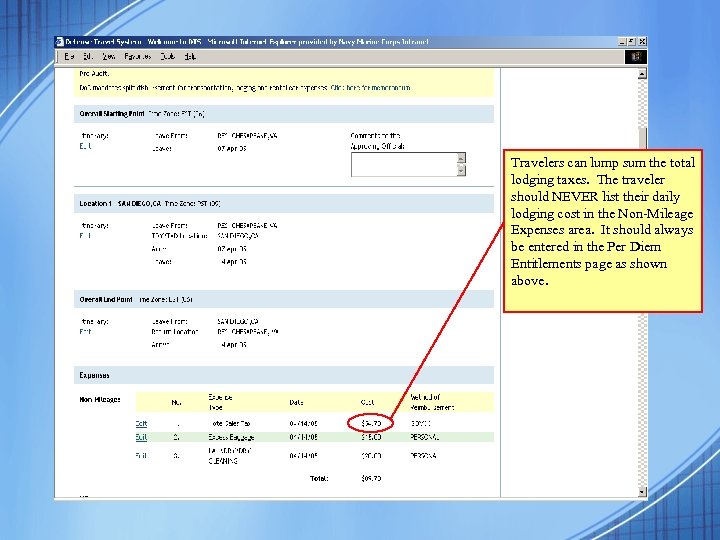720x540 pixels.
Task: Click the comments box scroll down arrow
Action: pyautogui.click(x=461, y=171)
